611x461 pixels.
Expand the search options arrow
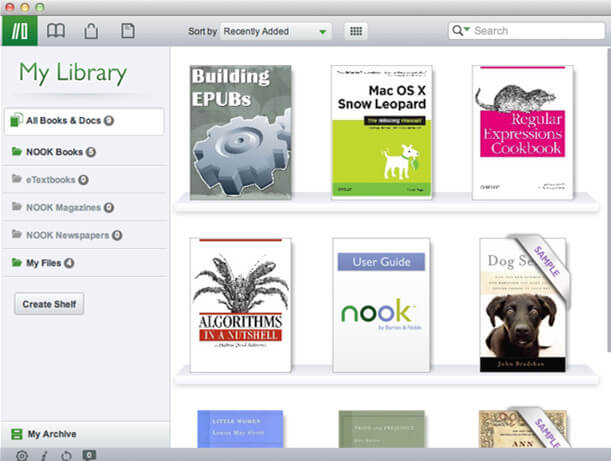[467, 29]
